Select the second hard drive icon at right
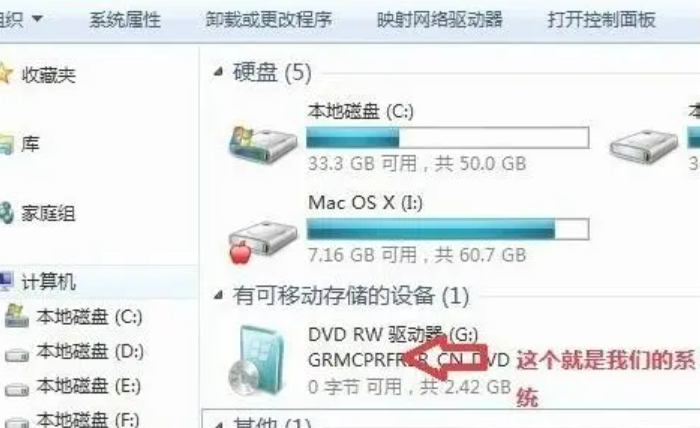Viewport: 700px width, 428px height. click(x=643, y=146)
